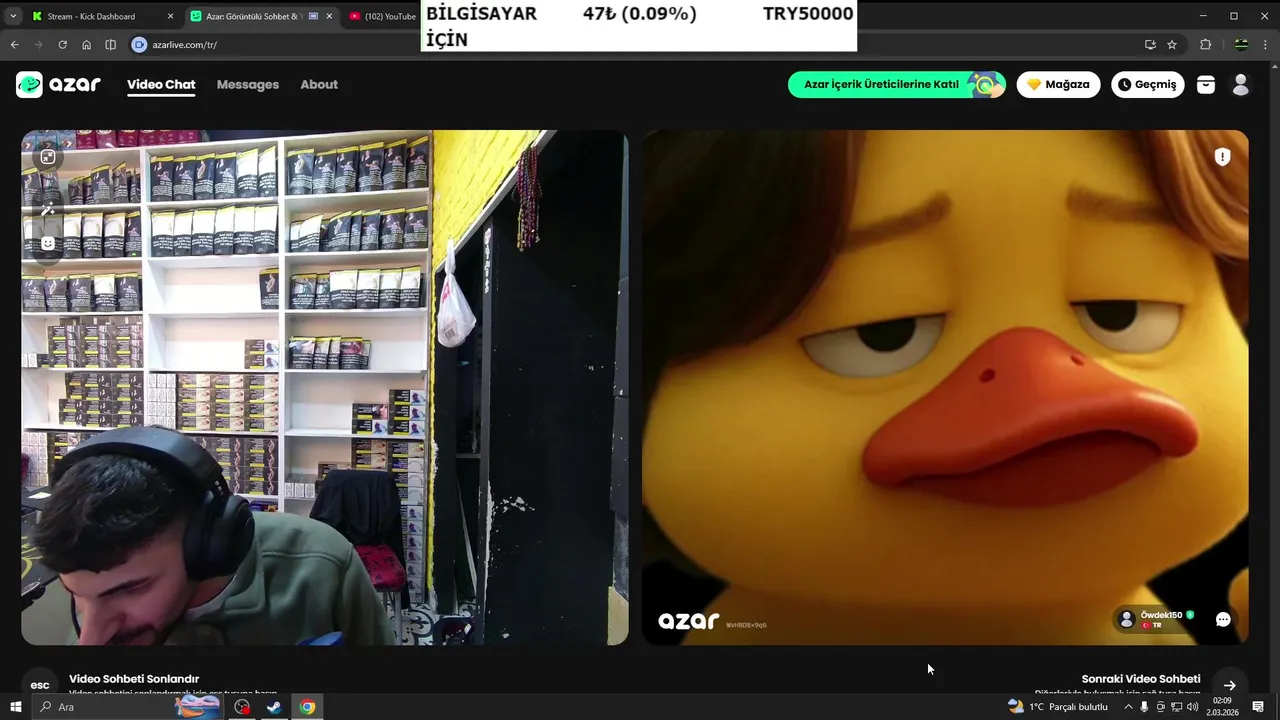Viewport: 1280px width, 720px height.
Task: Open the Mağaza store button
Action: [1058, 85]
